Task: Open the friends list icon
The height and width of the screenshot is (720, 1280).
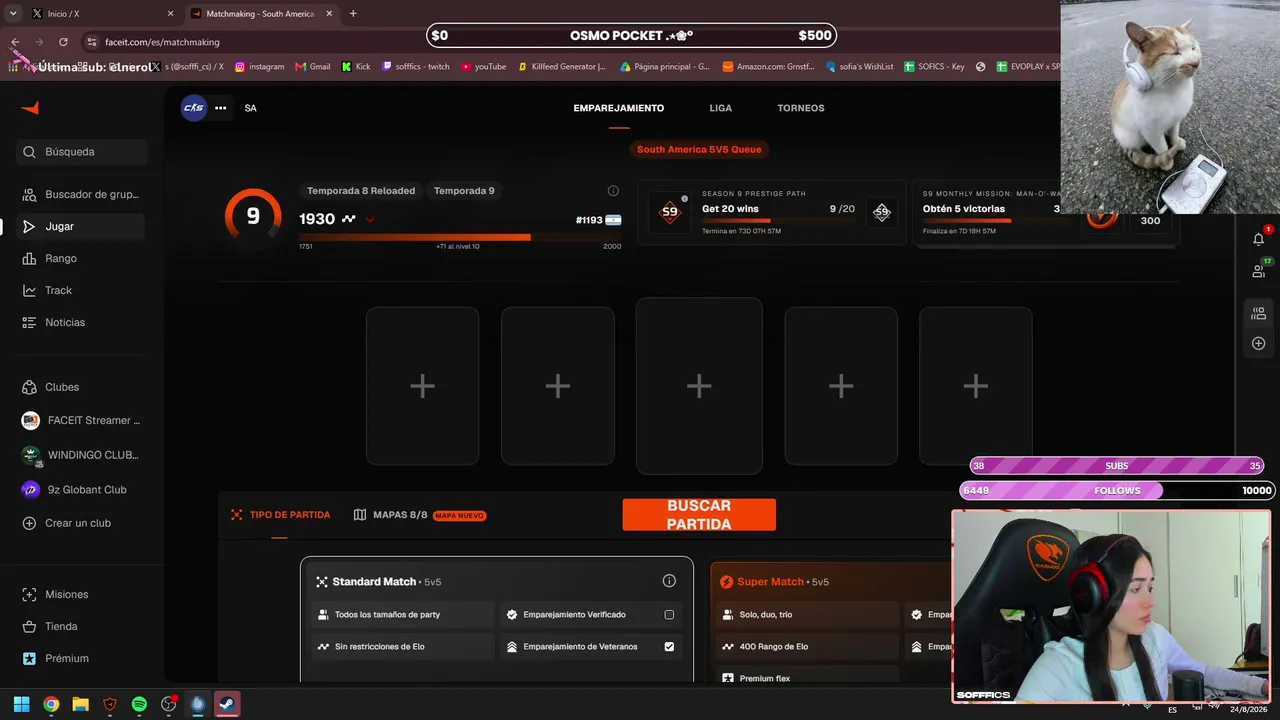Action: (x=1258, y=270)
